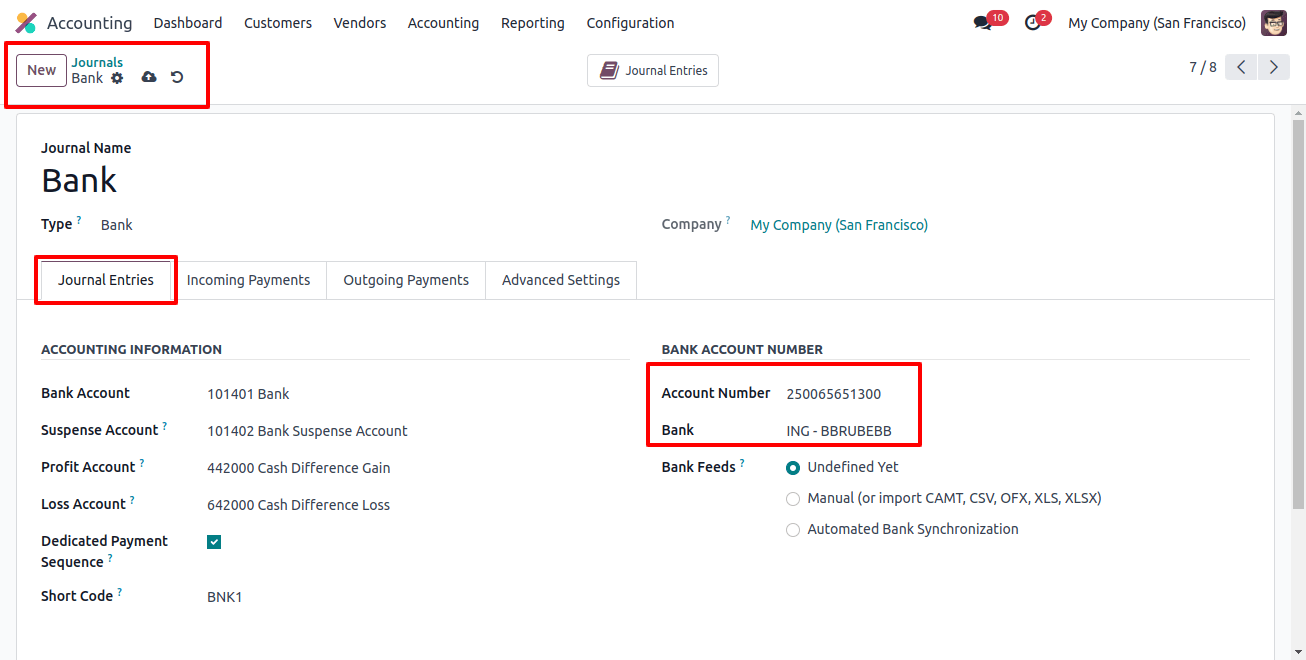1306x660 pixels.
Task: Toggle Dedicated Payment Sequence checkbox
Action: click(214, 542)
